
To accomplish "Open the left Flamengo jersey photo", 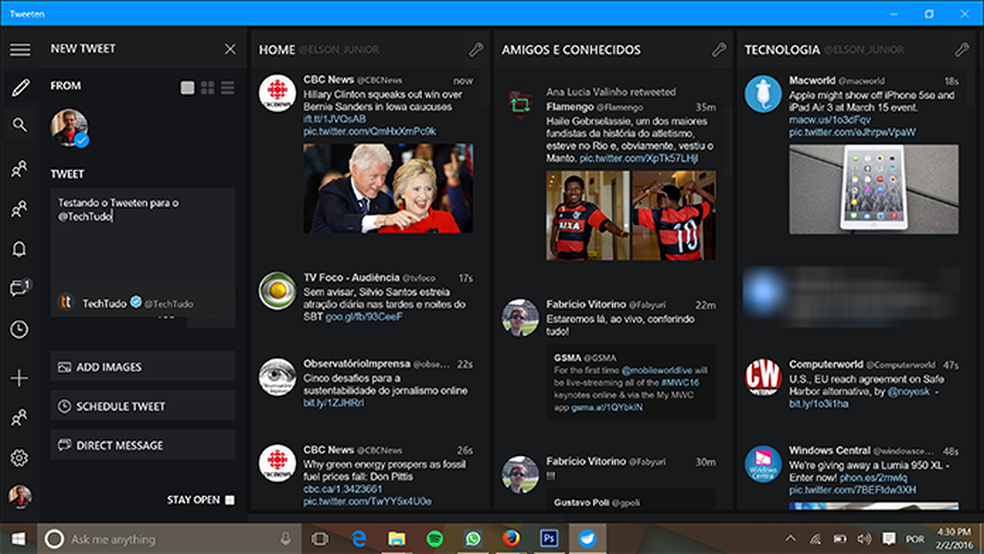I will click(587, 215).
